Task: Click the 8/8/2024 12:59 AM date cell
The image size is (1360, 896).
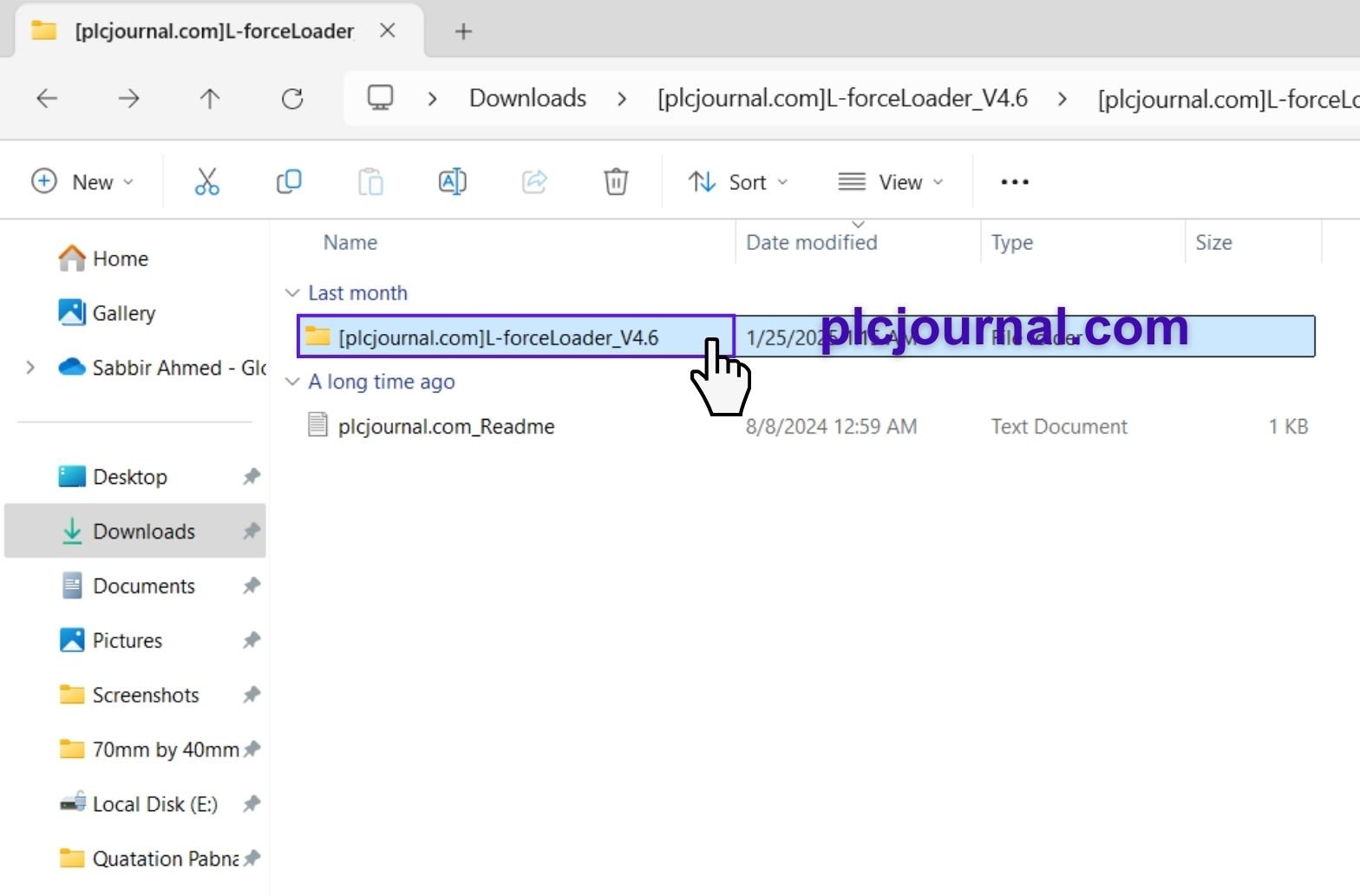Action: [831, 427]
